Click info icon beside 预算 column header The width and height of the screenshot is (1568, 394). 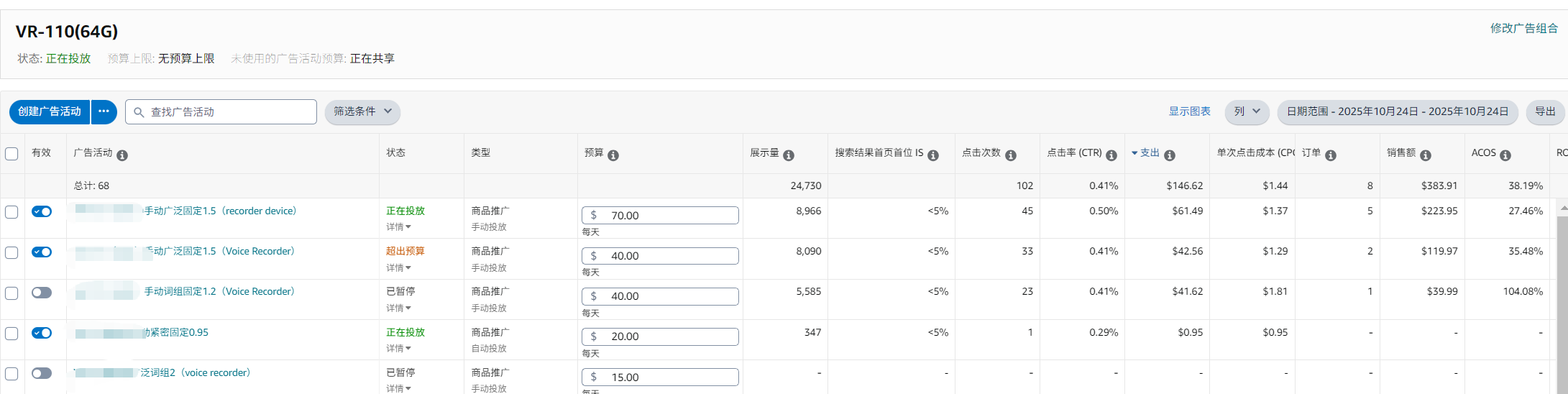click(613, 155)
